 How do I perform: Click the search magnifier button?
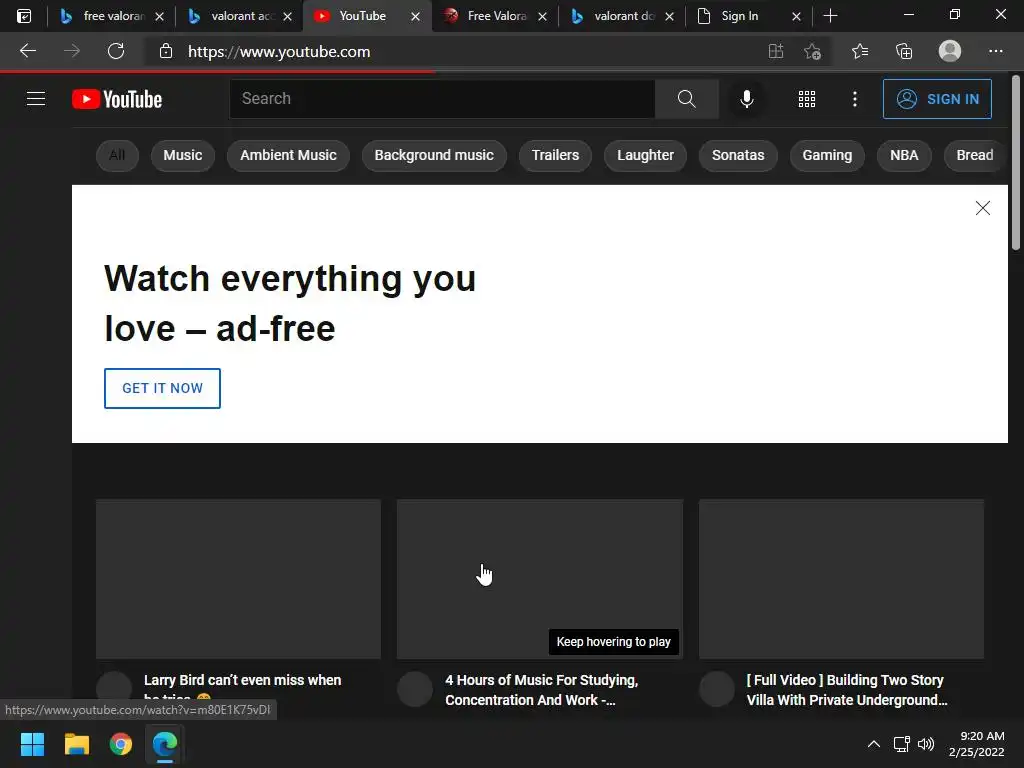tap(686, 99)
